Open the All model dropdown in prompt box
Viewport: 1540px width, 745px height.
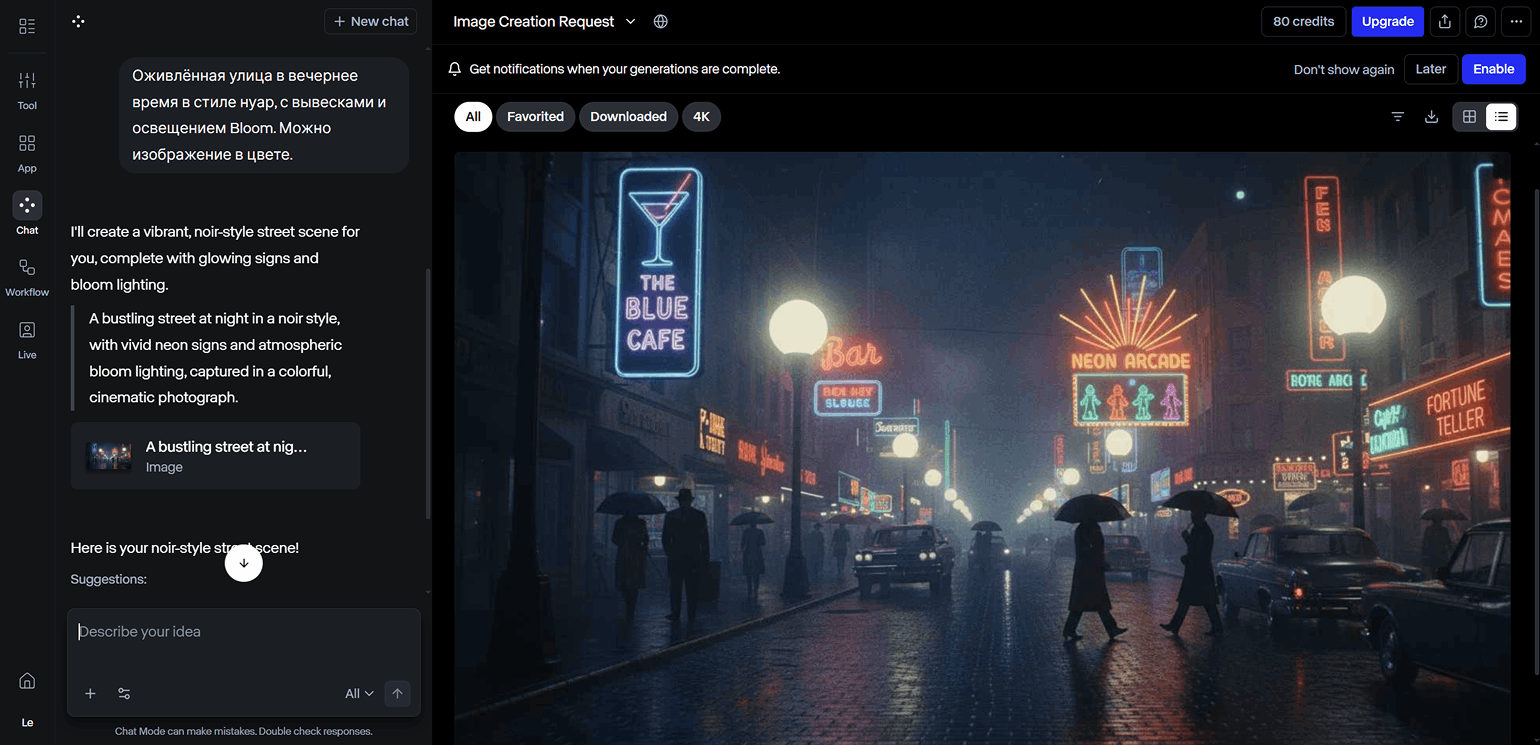(358, 694)
